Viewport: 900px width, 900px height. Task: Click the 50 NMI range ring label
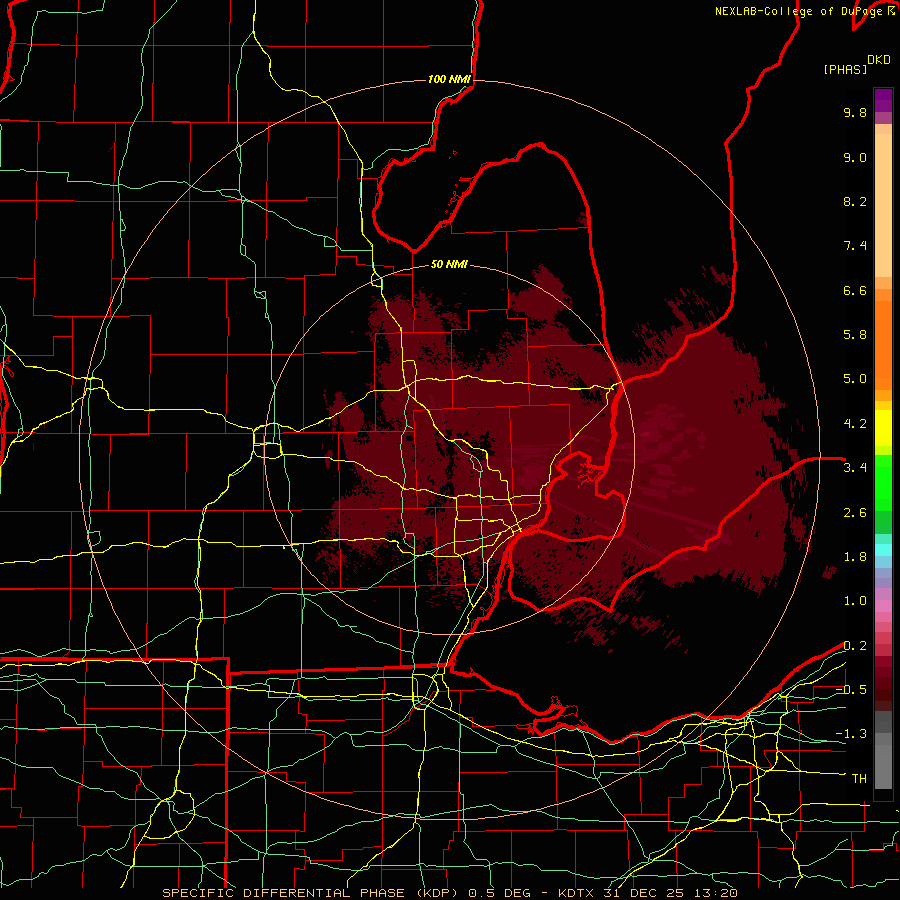tap(449, 264)
